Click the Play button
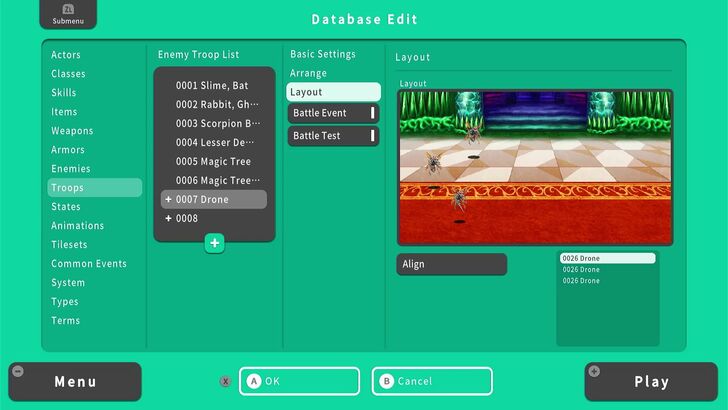Viewport: 728px width, 410px height. pyautogui.click(x=651, y=382)
